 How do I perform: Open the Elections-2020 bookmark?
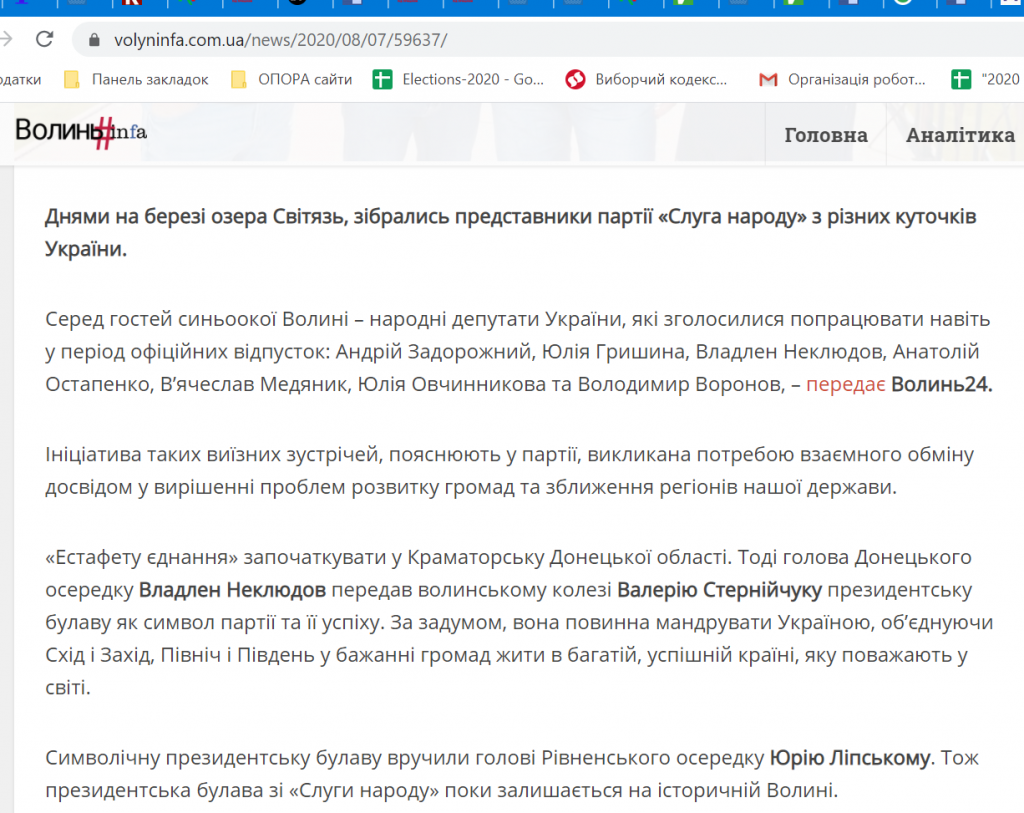point(458,79)
